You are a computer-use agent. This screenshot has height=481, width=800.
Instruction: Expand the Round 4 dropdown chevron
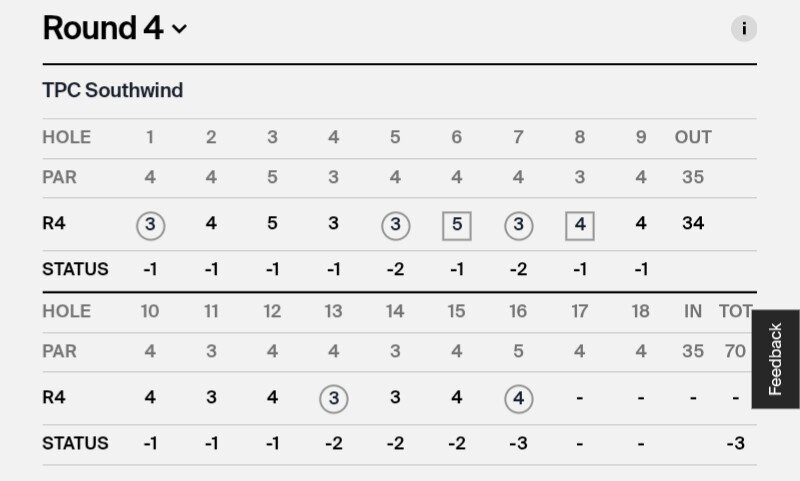[x=179, y=29]
